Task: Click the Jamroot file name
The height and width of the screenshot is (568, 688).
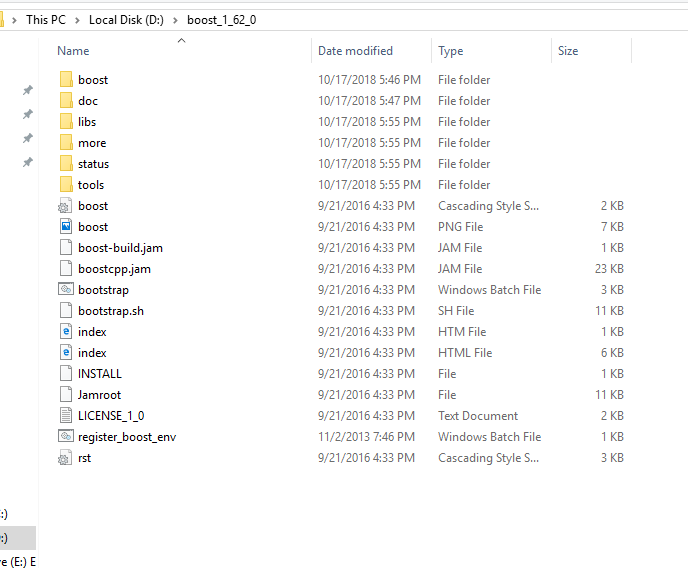Action: [99, 395]
